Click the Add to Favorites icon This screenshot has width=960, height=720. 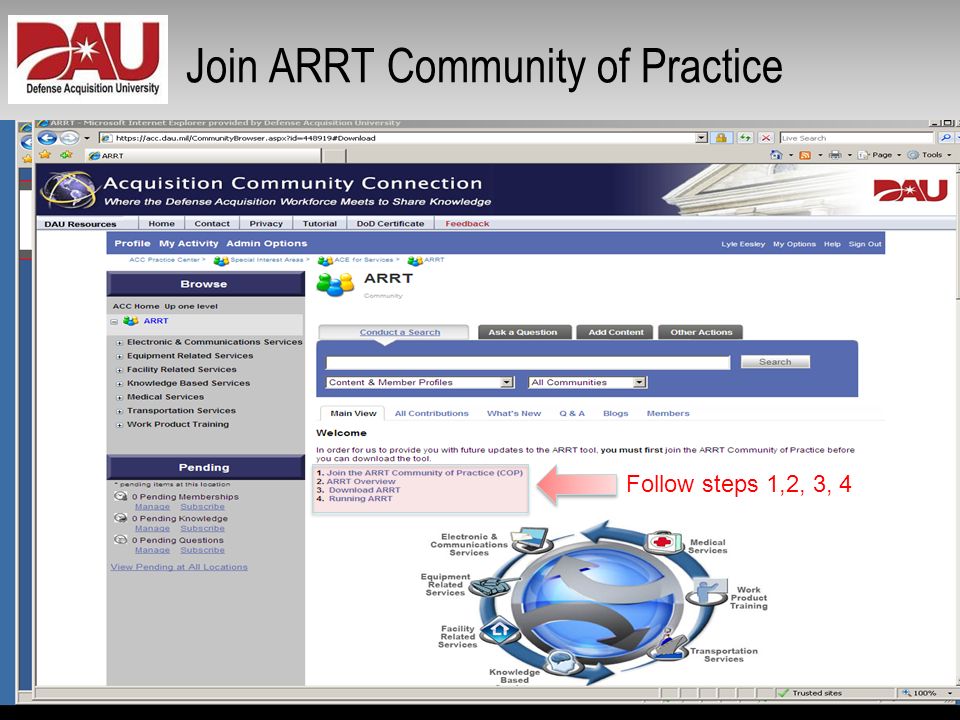pos(66,155)
